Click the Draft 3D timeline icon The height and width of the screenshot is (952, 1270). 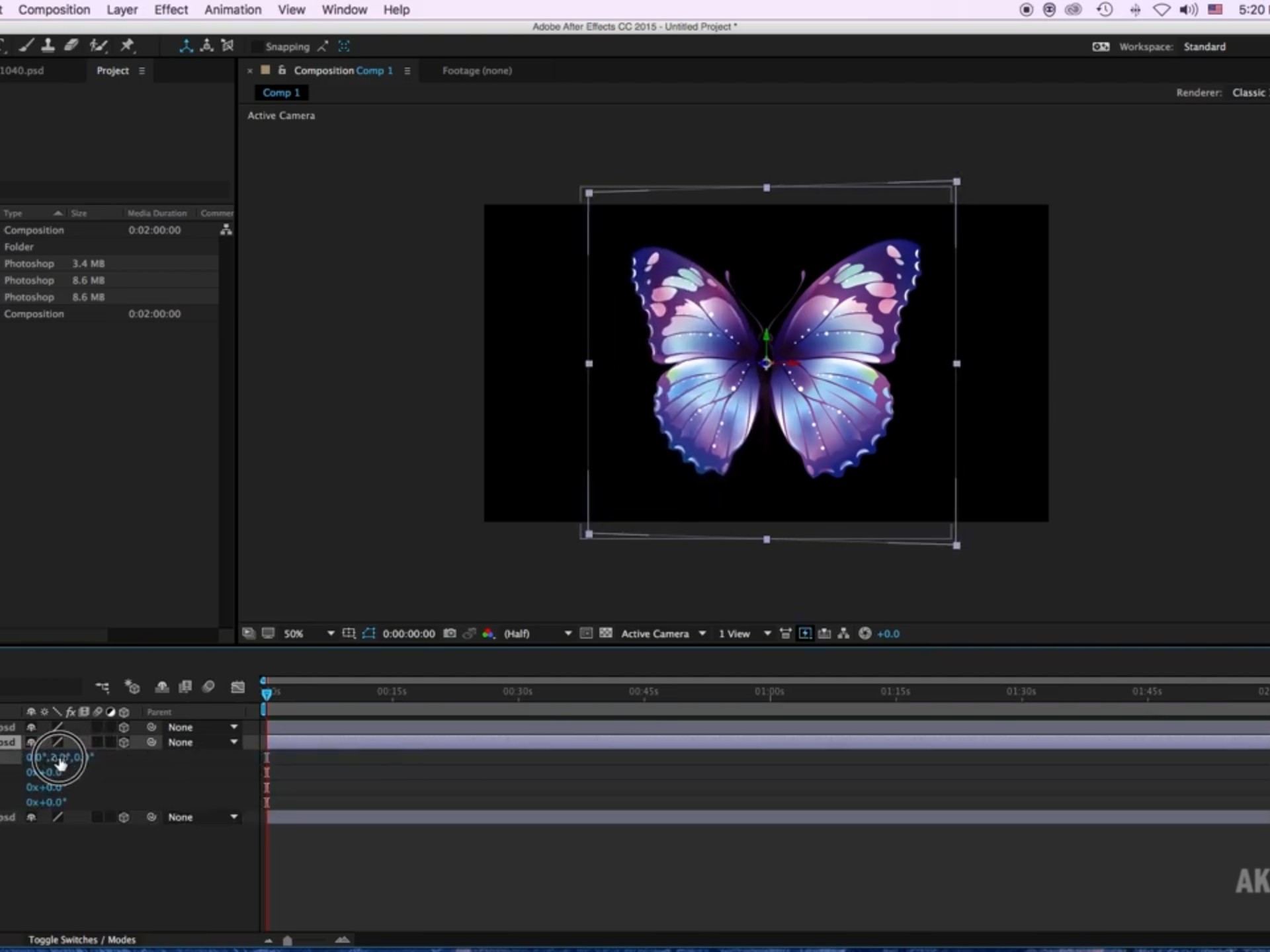point(132,687)
